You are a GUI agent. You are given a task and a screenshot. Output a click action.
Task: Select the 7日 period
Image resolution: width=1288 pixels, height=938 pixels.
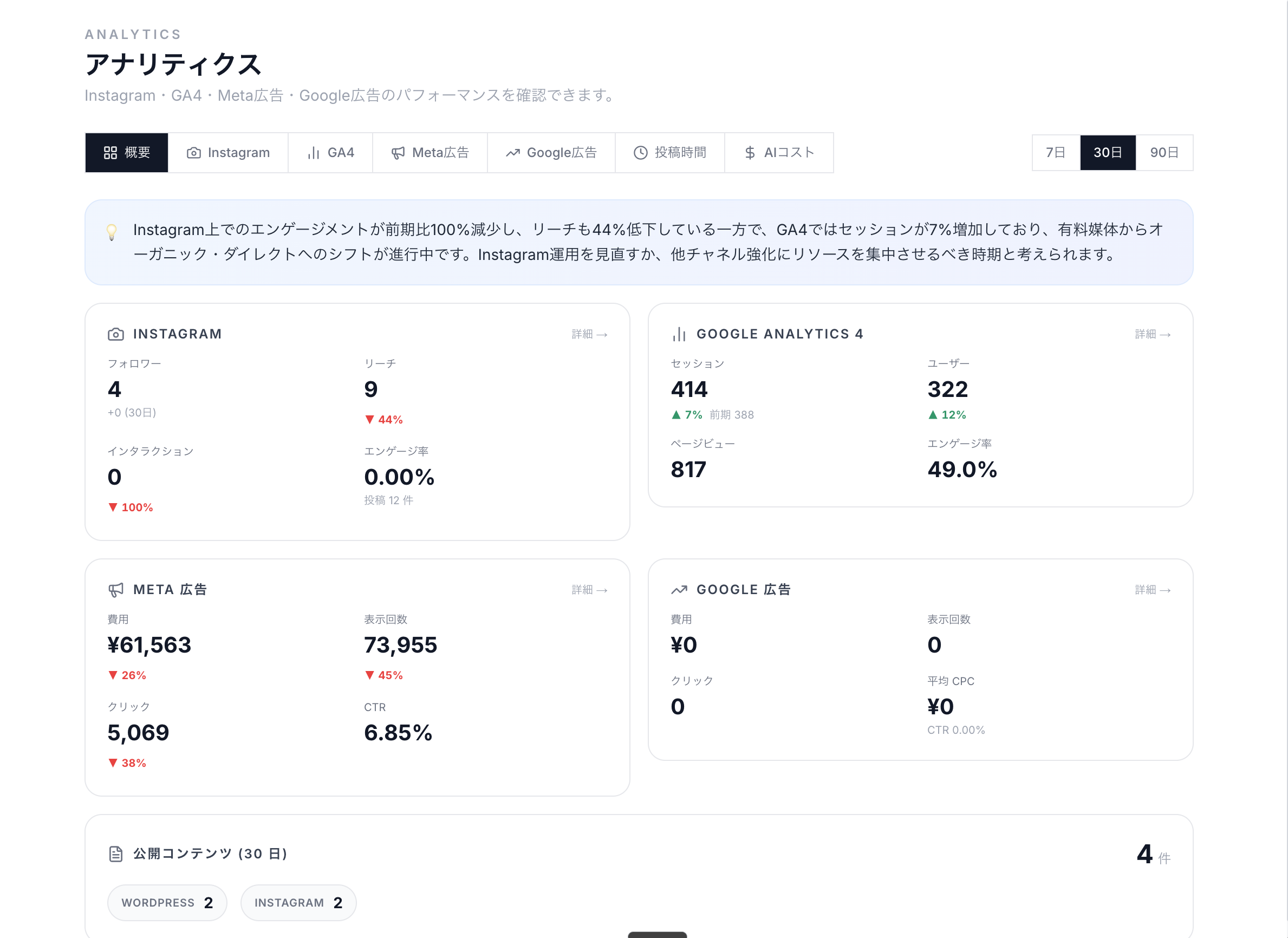pyautogui.click(x=1056, y=153)
